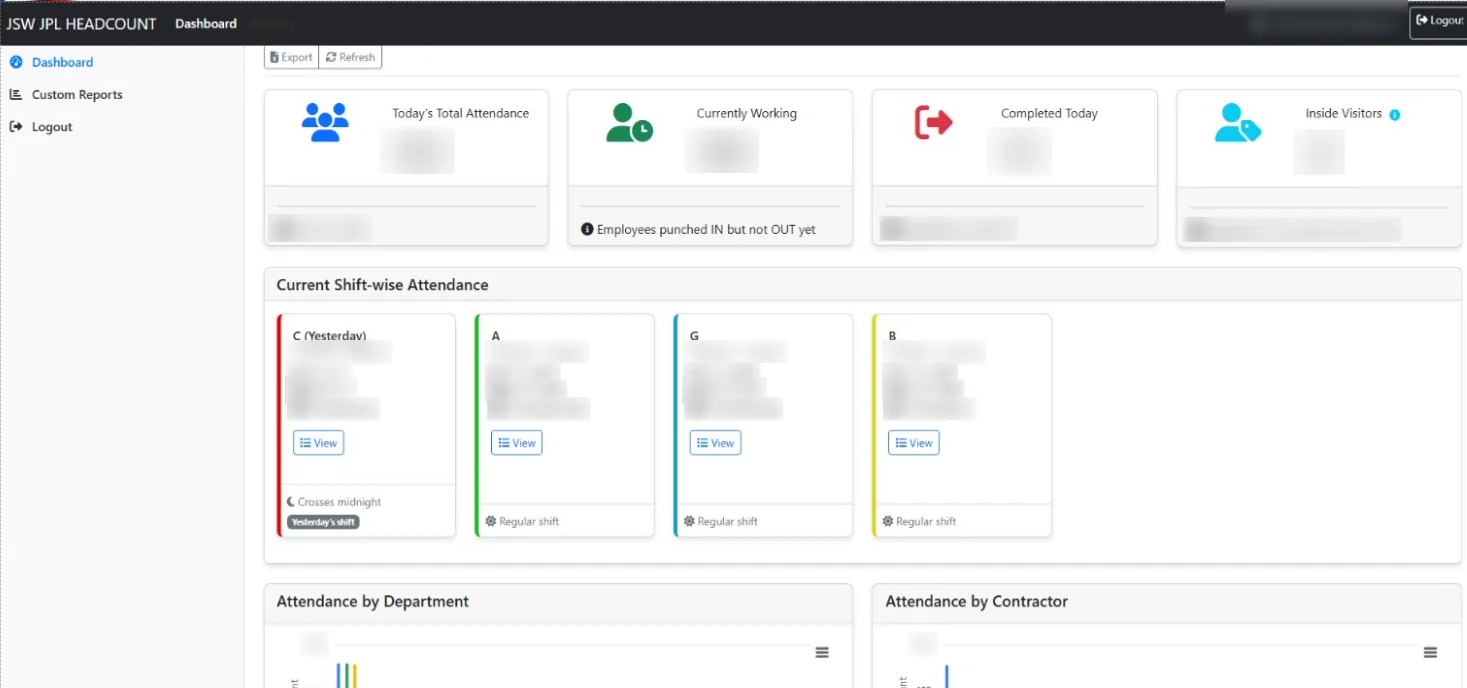View shift C (Yesterday) attendance list
The width and height of the screenshot is (1467, 688).
pos(318,443)
